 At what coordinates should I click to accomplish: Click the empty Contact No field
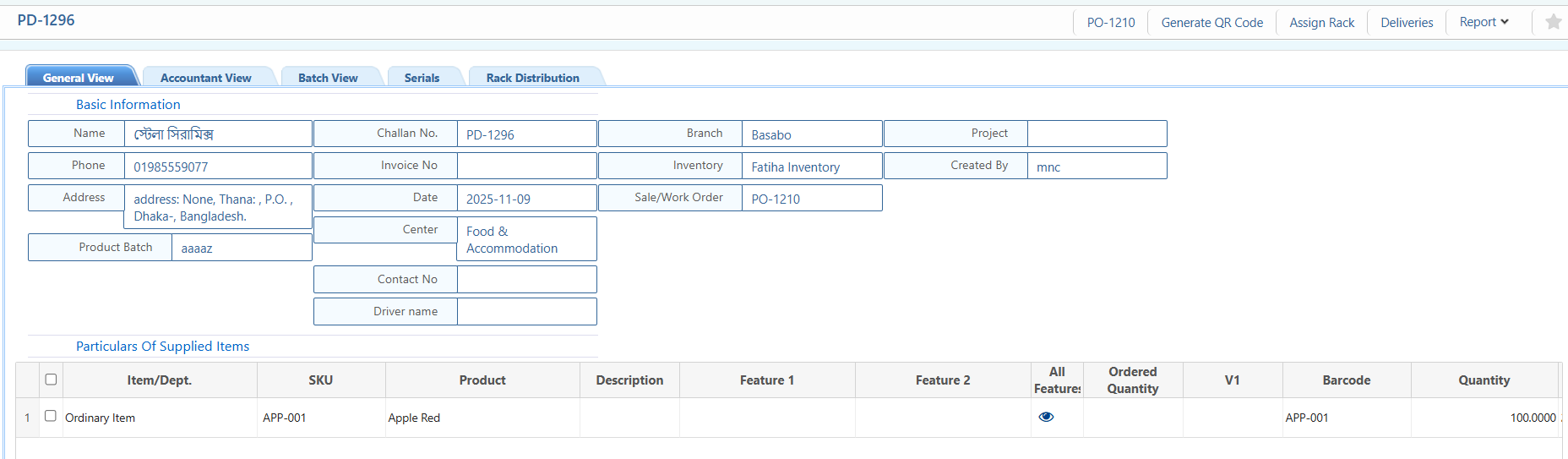(526, 279)
